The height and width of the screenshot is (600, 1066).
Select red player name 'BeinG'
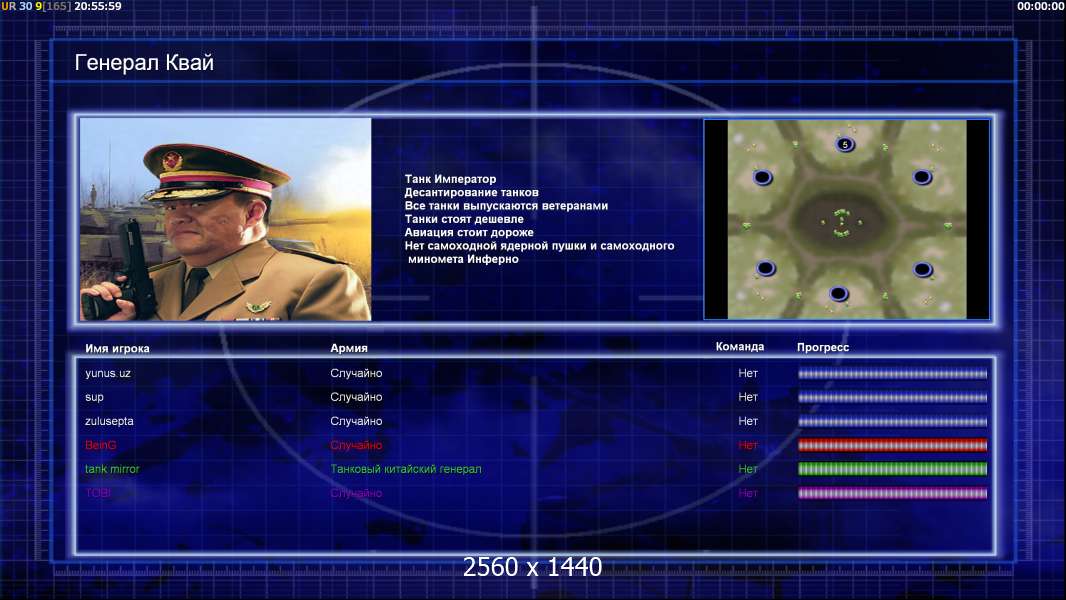tap(101, 445)
